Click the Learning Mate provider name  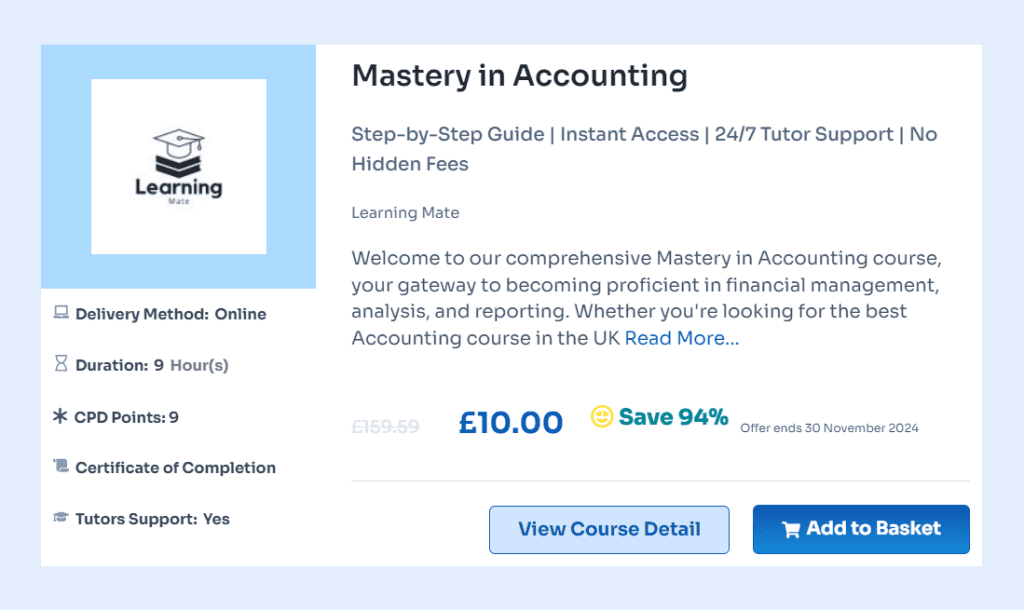coord(405,212)
